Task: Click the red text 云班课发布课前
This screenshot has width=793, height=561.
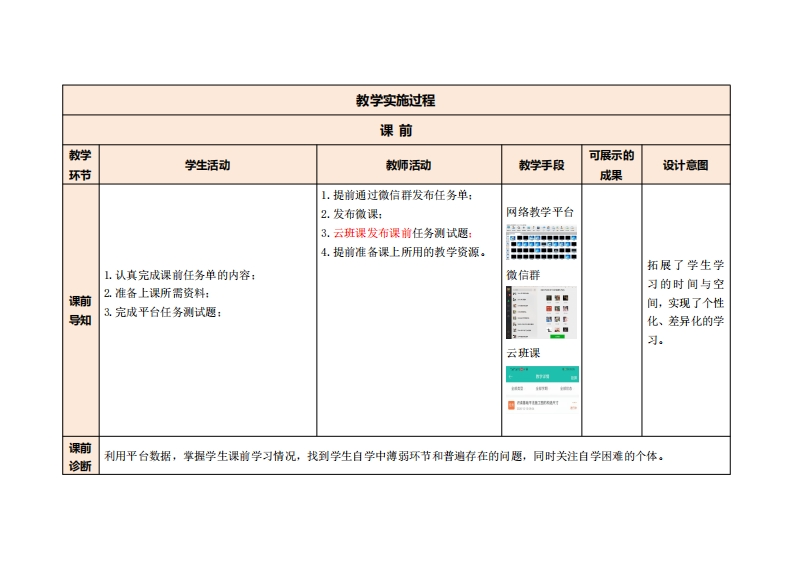Action: 372,233
